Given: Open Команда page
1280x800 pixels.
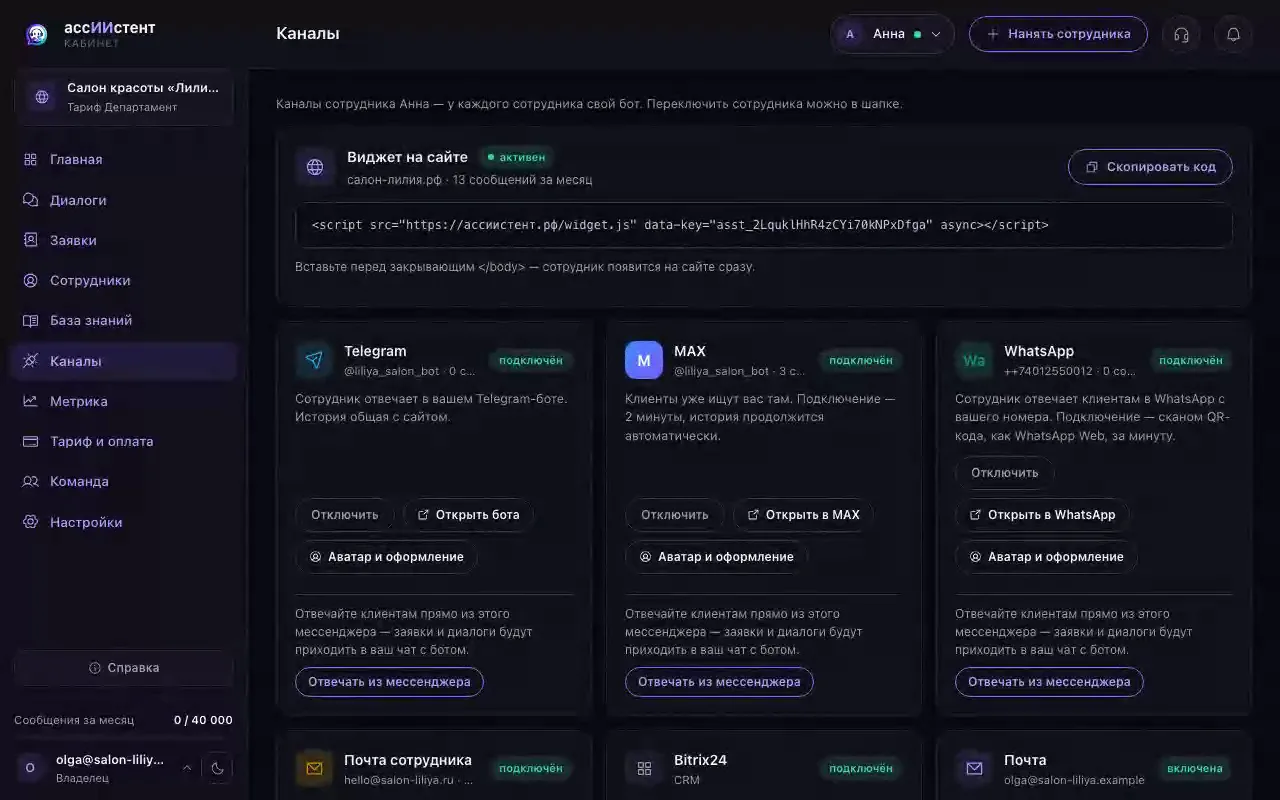Looking at the screenshot, I should [x=124, y=481].
